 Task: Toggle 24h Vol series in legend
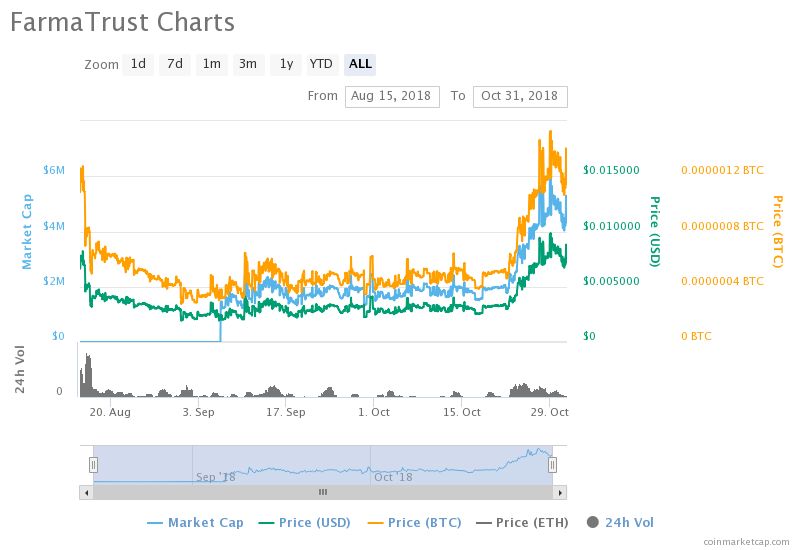tap(620, 522)
